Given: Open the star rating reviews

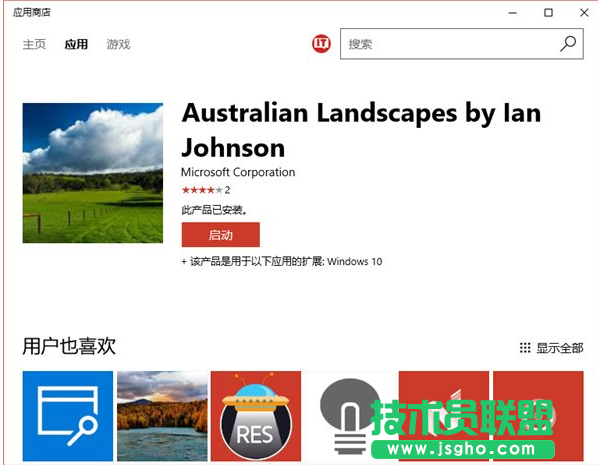Looking at the screenshot, I should (206, 190).
